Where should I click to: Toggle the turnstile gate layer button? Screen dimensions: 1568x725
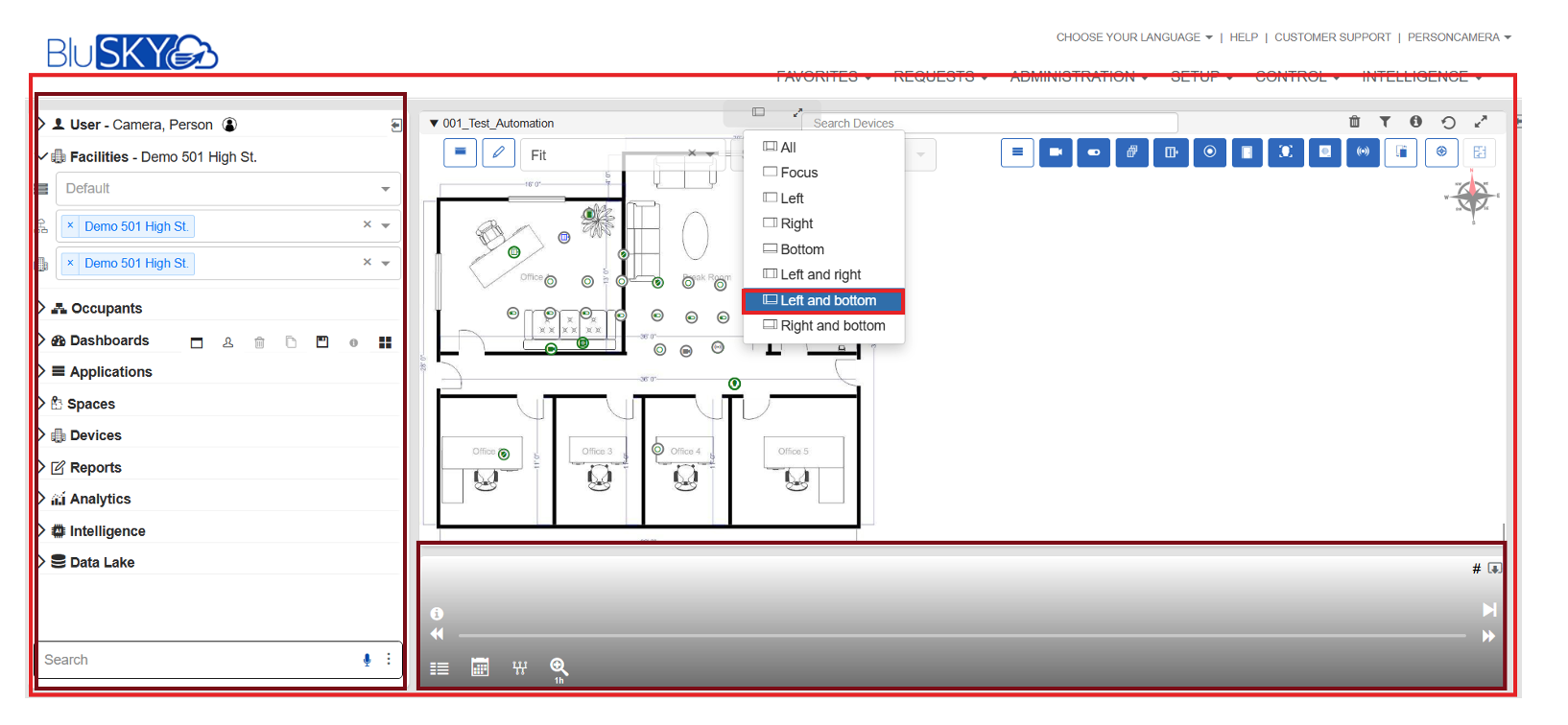pos(1171,152)
